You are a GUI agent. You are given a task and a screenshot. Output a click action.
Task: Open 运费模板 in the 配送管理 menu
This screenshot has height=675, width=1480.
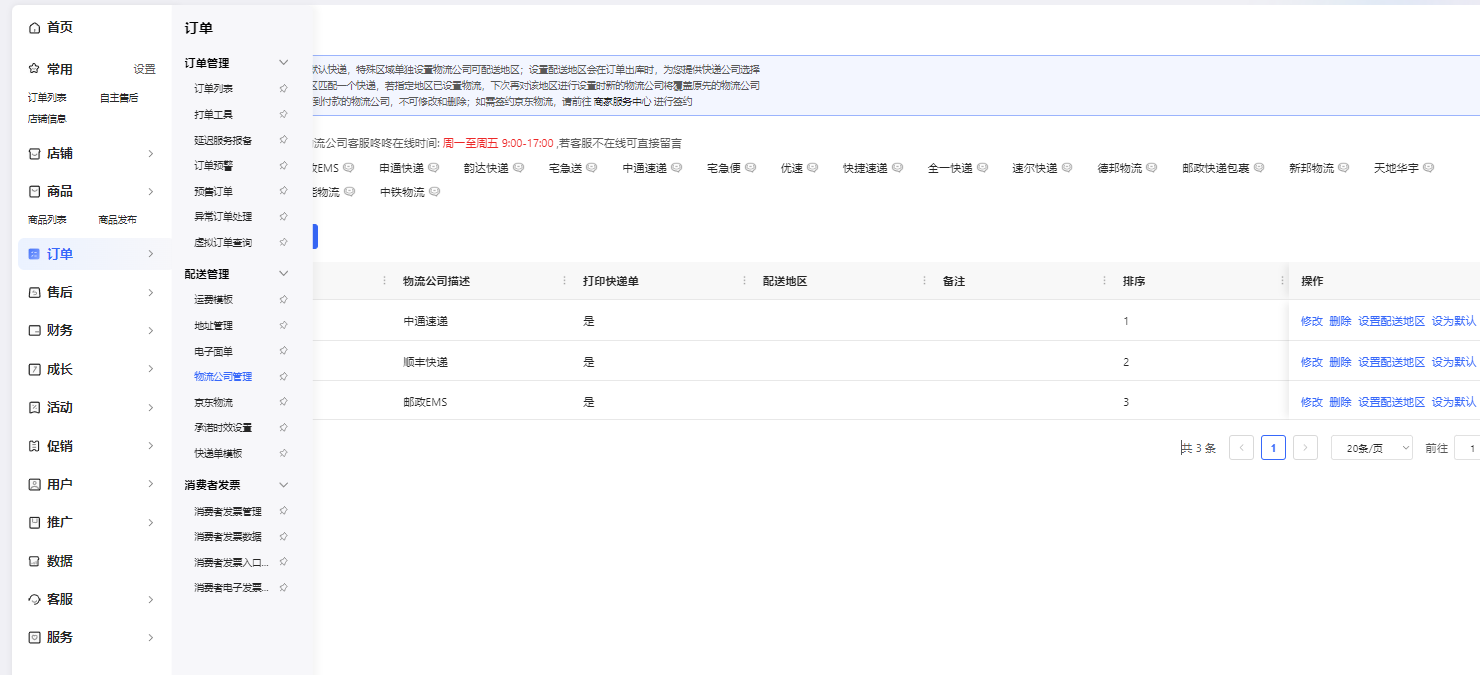(214, 299)
